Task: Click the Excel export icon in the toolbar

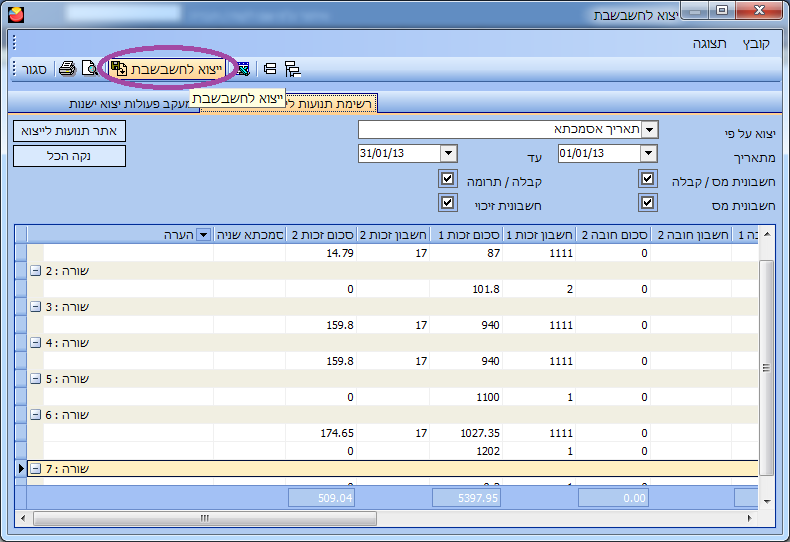Action: point(242,69)
